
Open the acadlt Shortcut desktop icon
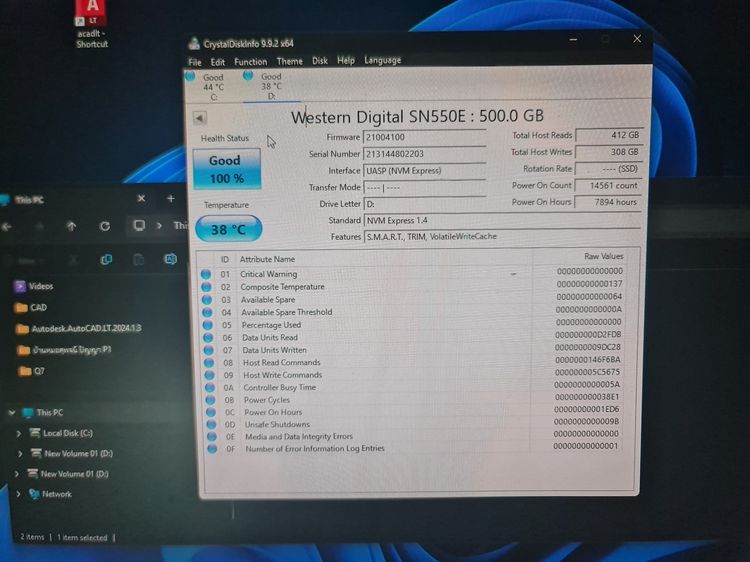coord(92,24)
